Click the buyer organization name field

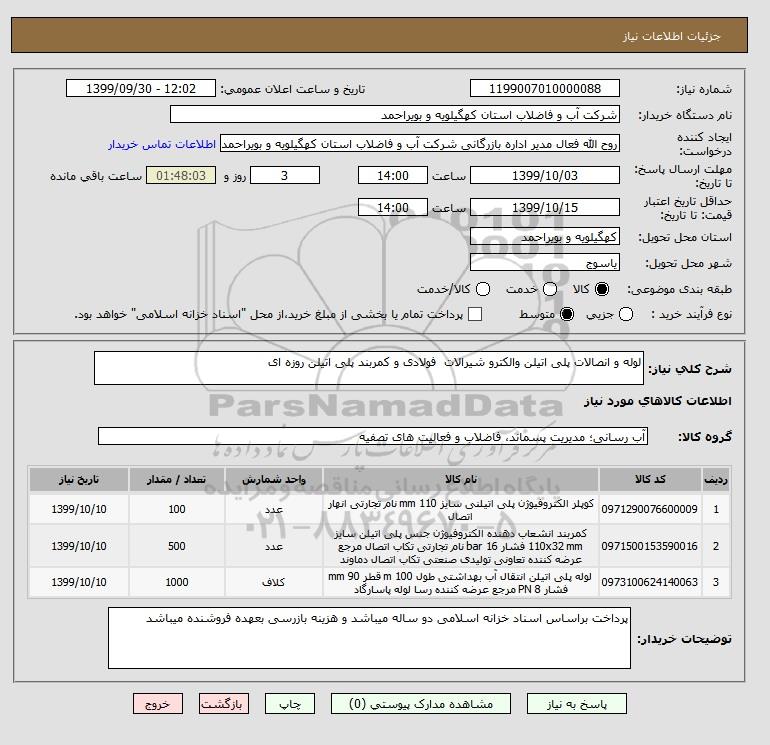click(x=395, y=114)
